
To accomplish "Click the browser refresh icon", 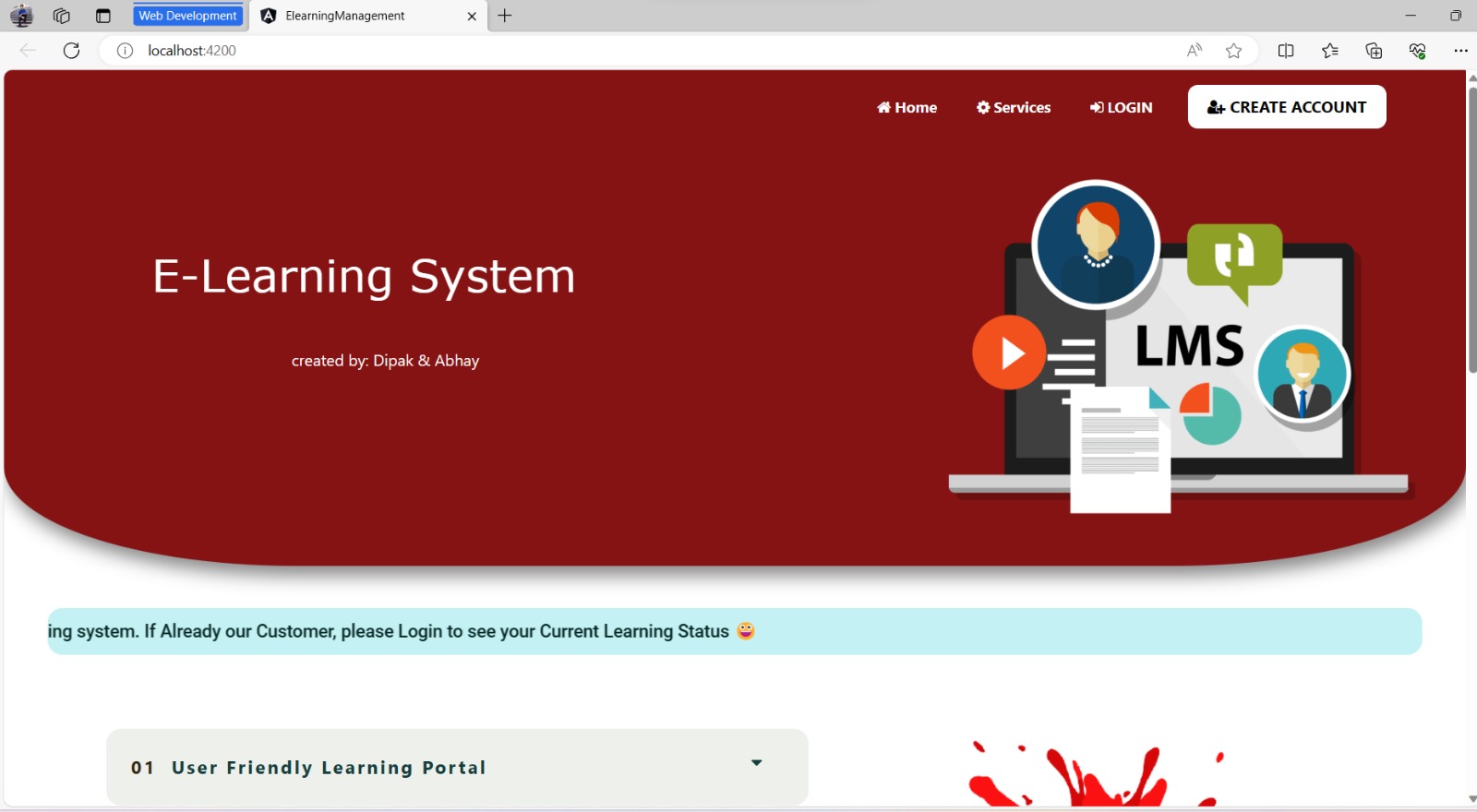I will pyautogui.click(x=71, y=51).
